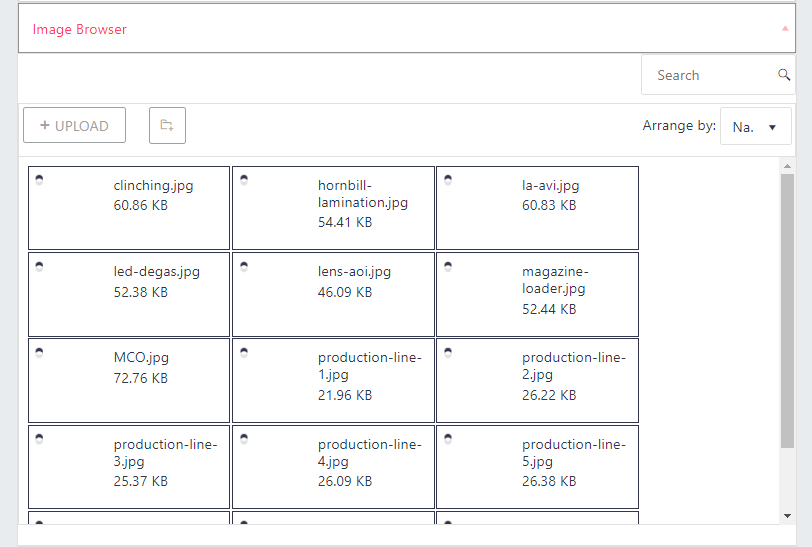Choose the led-degas.jpg file tile

pyautogui.click(x=129, y=294)
